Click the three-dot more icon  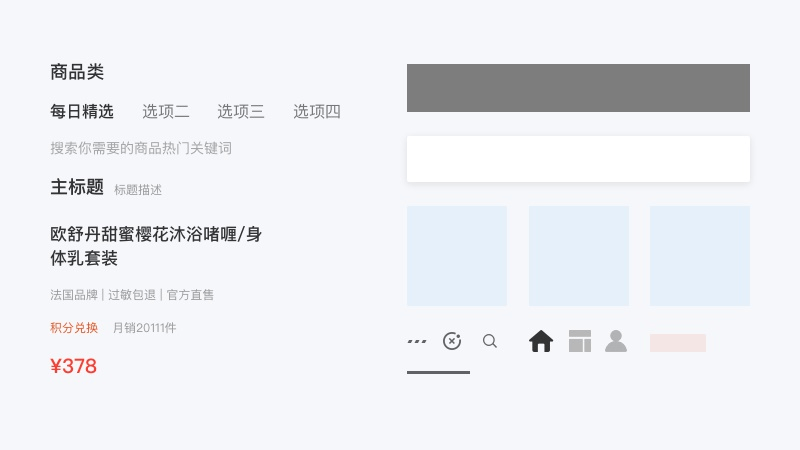pyautogui.click(x=417, y=341)
